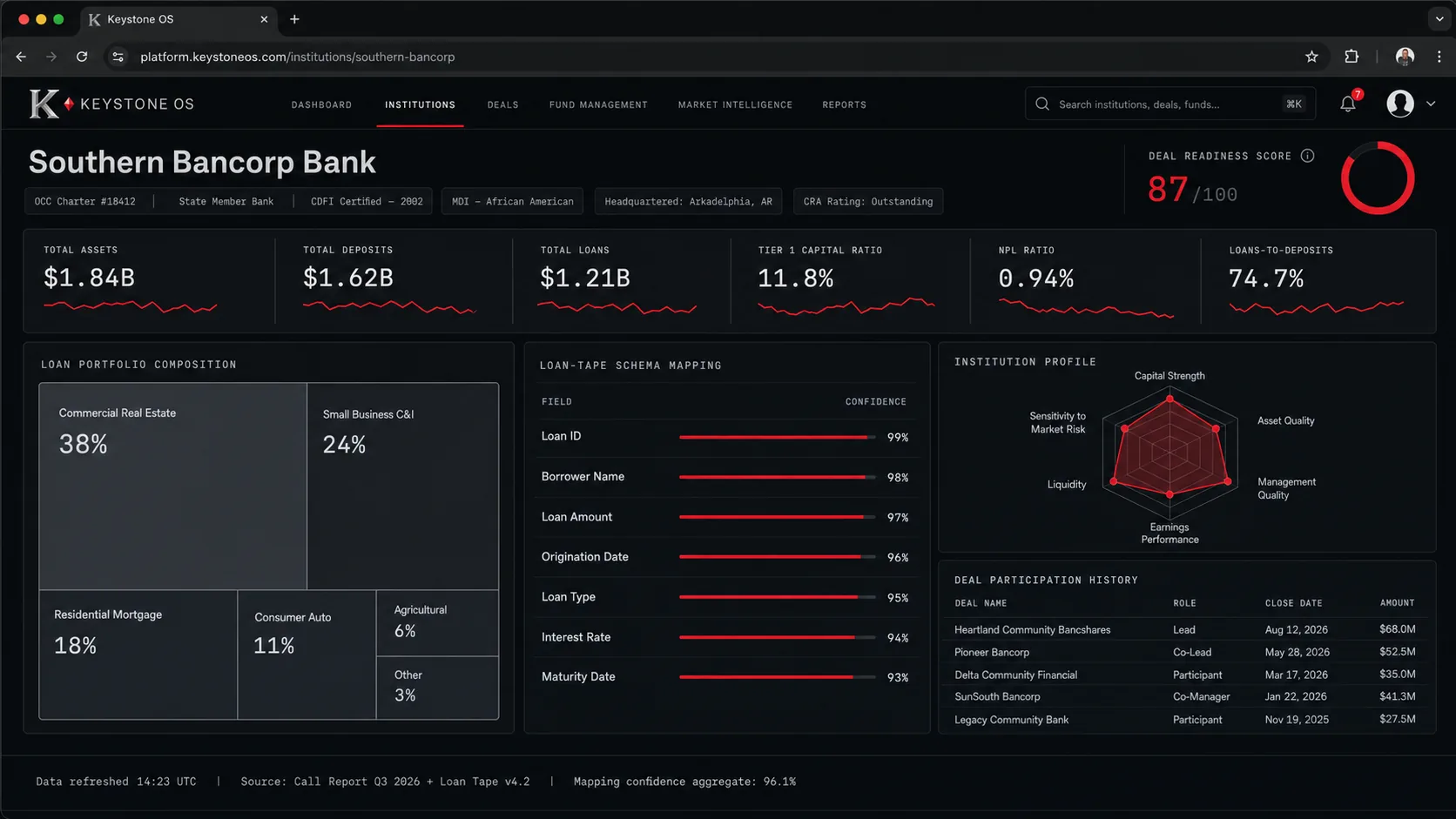The width and height of the screenshot is (1456, 819).
Task: Click the Loan ID confidence bar
Action: point(777,437)
